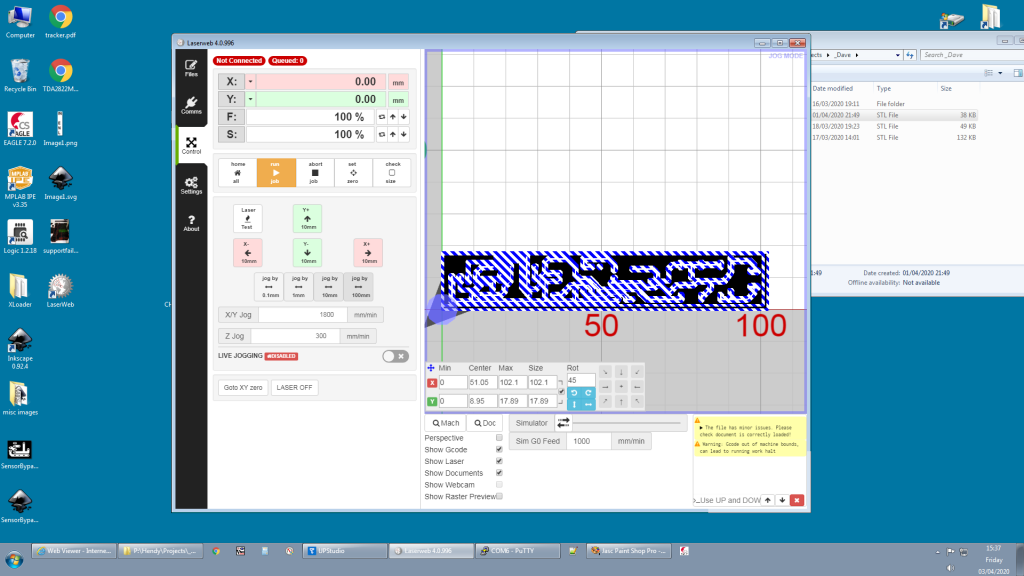Start the run job button
Screen dimensions: 1024x576
[x=275, y=172]
